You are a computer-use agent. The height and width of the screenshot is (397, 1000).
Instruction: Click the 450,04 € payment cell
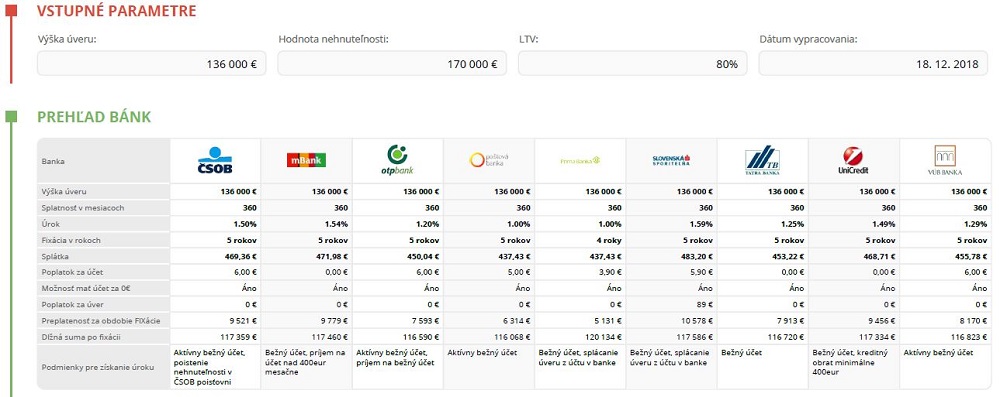pyautogui.click(x=397, y=257)
